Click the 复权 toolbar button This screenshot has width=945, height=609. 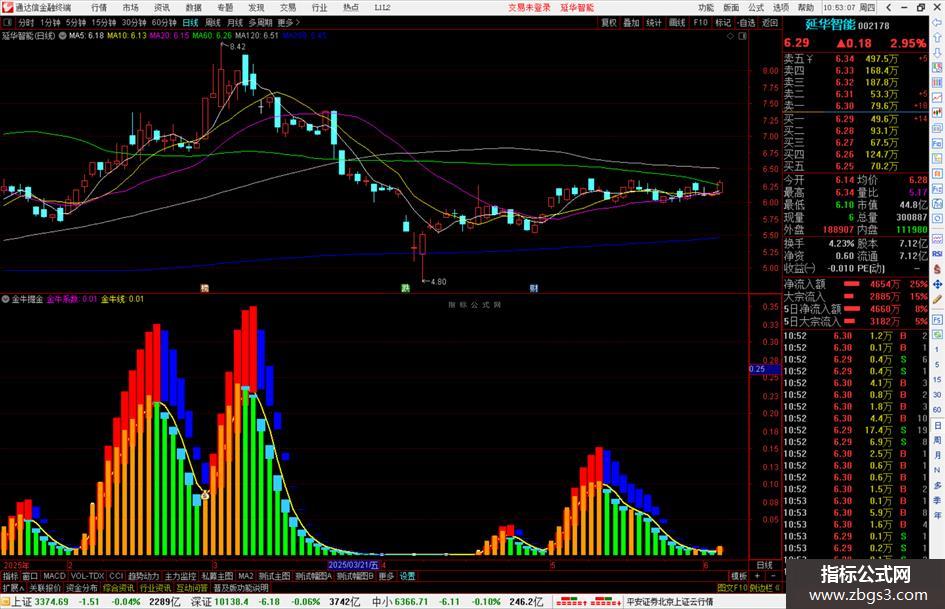(x=609, y=23)
